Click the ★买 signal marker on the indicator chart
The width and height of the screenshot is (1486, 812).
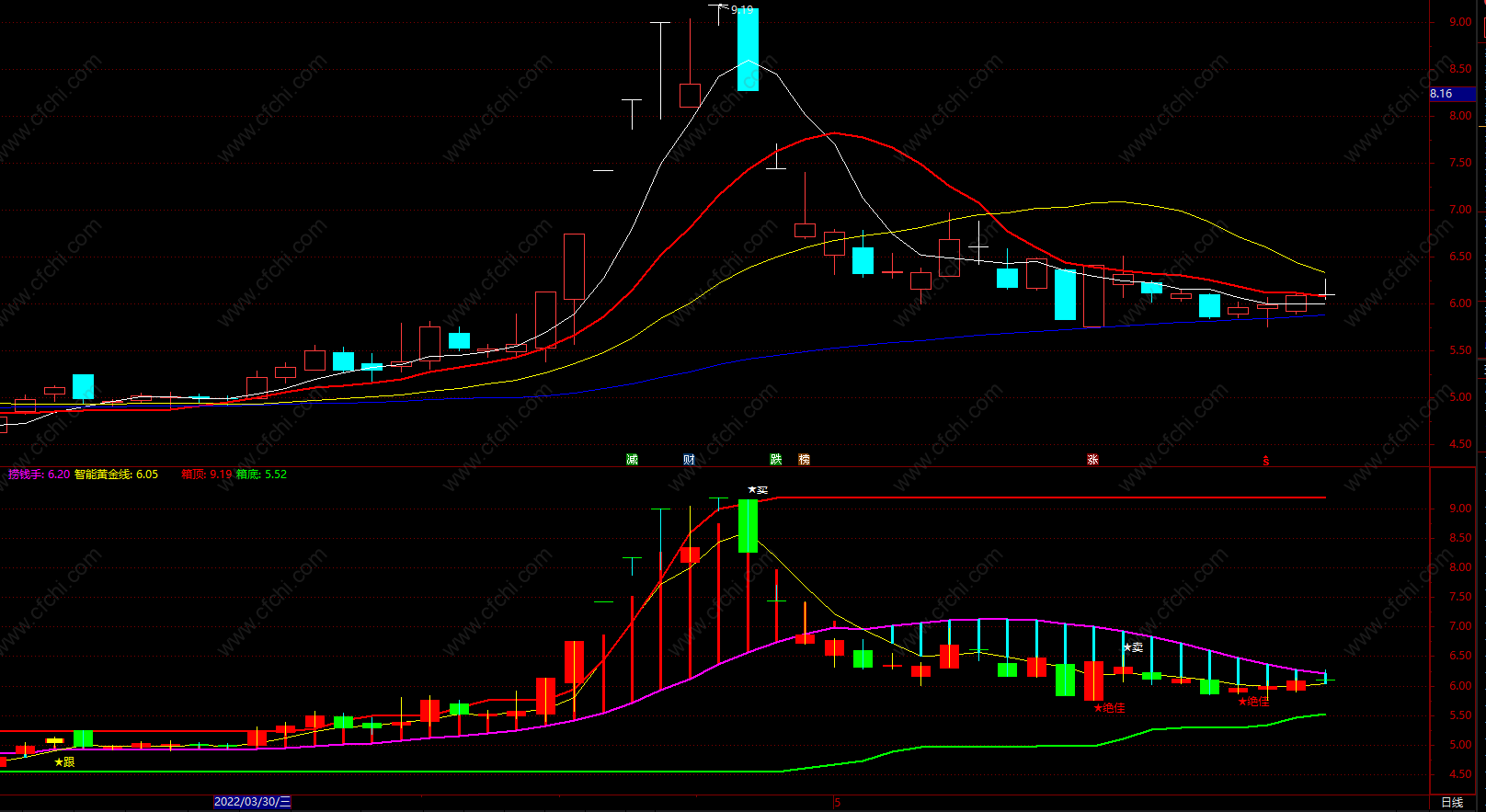pyautogui.click(x=758, y=490)
